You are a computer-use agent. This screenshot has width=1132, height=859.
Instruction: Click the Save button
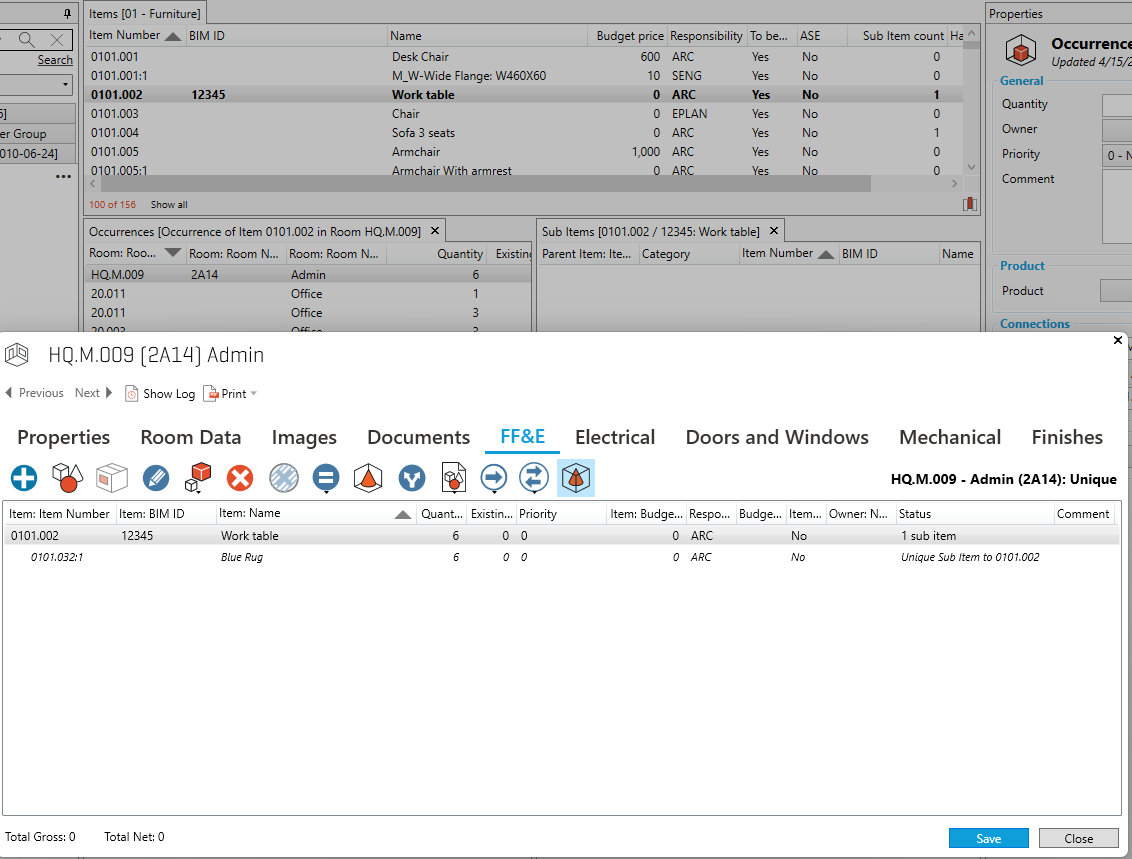pyautogui.click(x=988, y=838)
